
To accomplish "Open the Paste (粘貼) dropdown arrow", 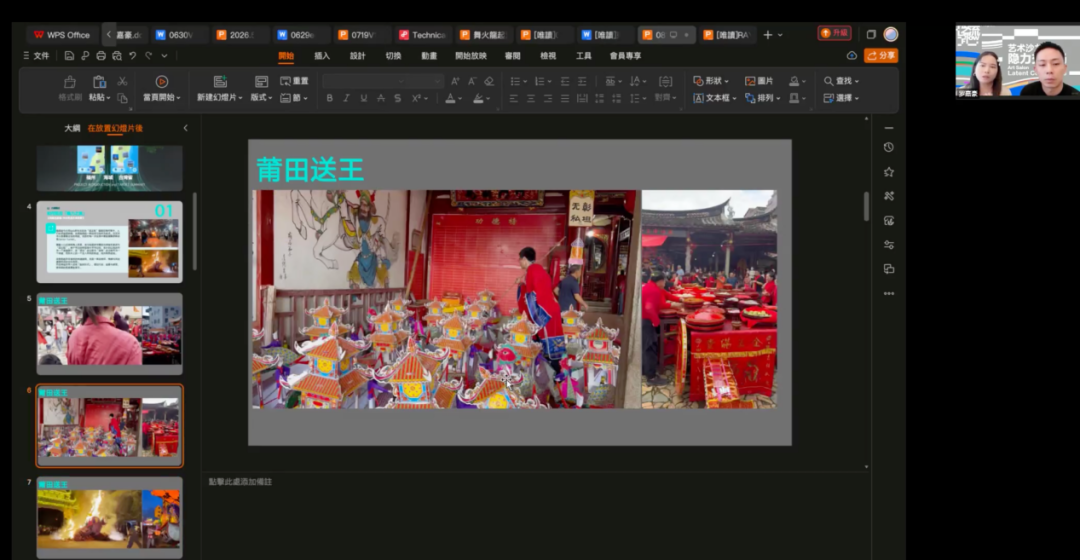I will [108, 98].
